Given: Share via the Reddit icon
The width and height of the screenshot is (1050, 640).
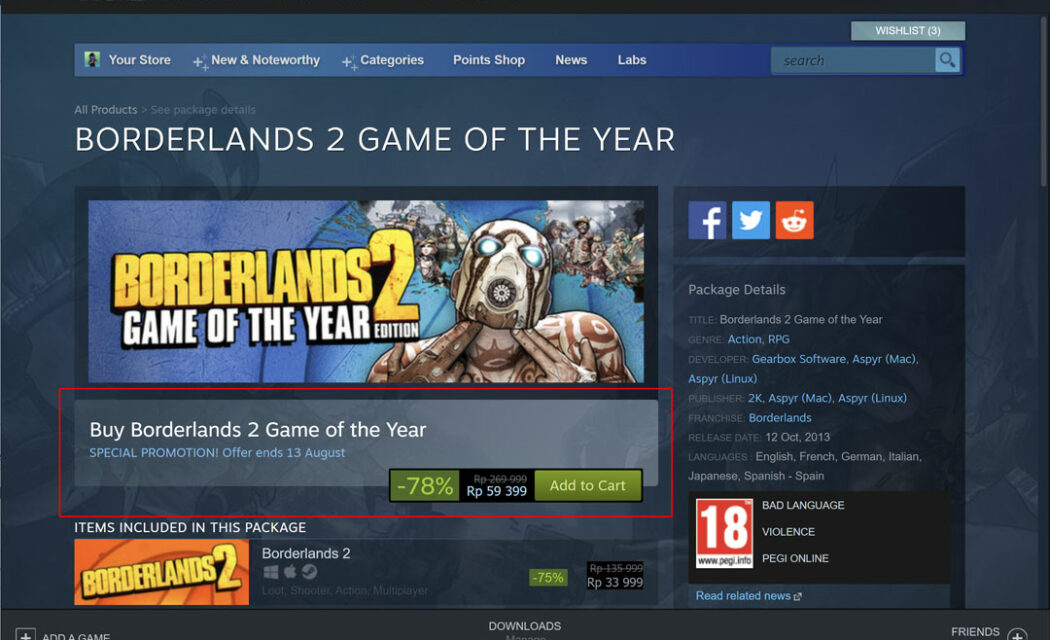Looking at the screenshot, I should 794,220.
